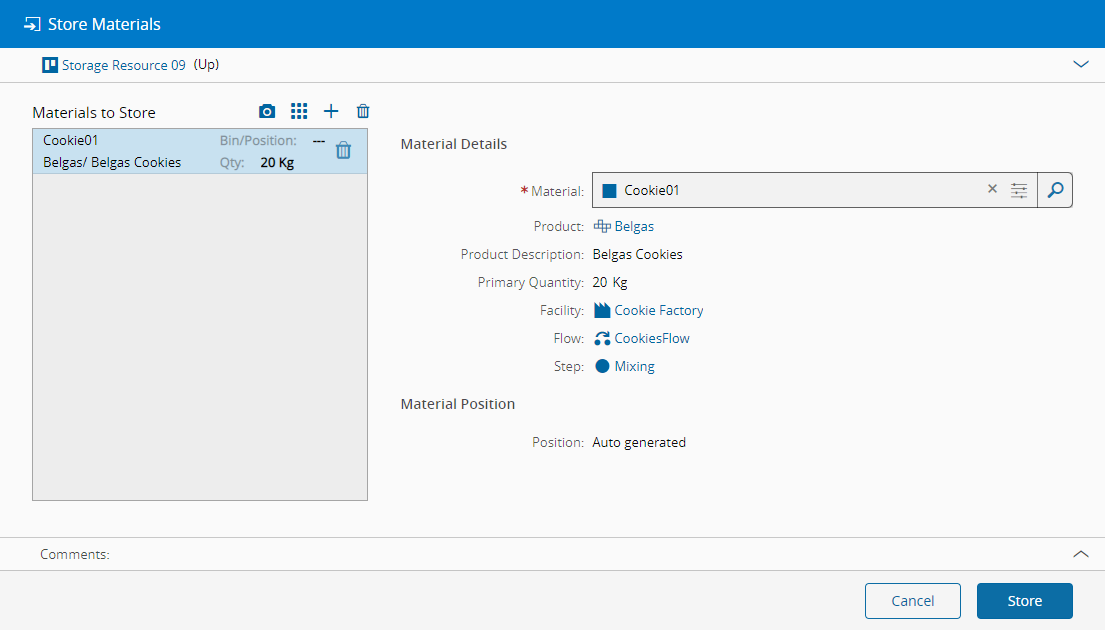Viewport: 1105px width, 630px height.
Task: Open the Cookie Factory link
Action: (659, 310)
